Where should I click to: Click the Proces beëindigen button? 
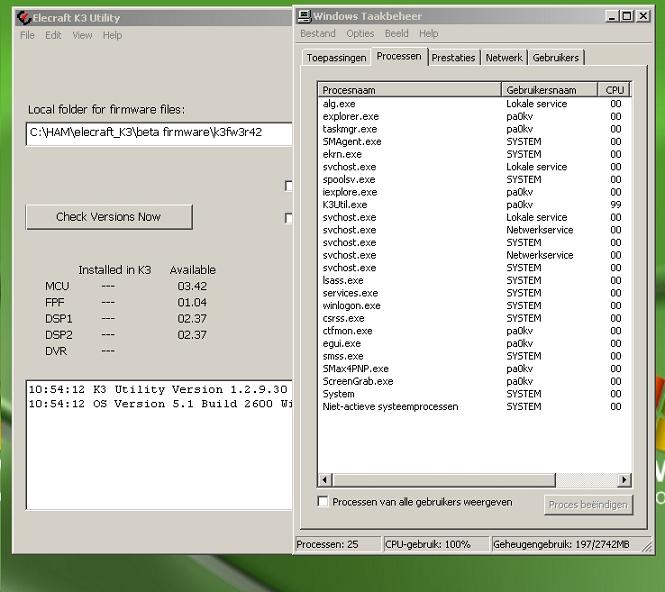[589, 505]
